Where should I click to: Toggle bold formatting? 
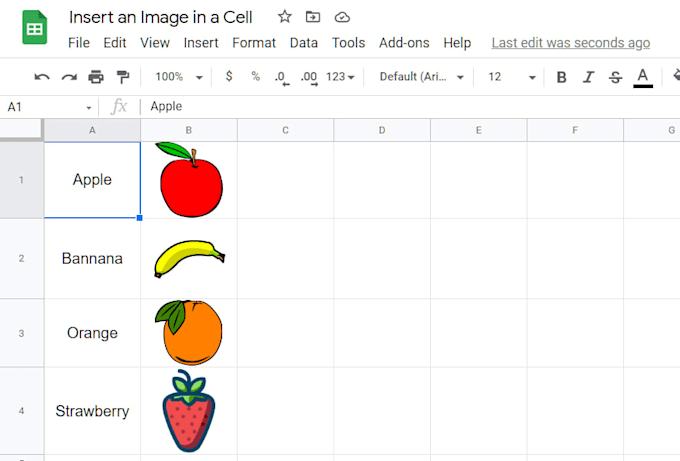pyautogui.click(x=561, y=77)
